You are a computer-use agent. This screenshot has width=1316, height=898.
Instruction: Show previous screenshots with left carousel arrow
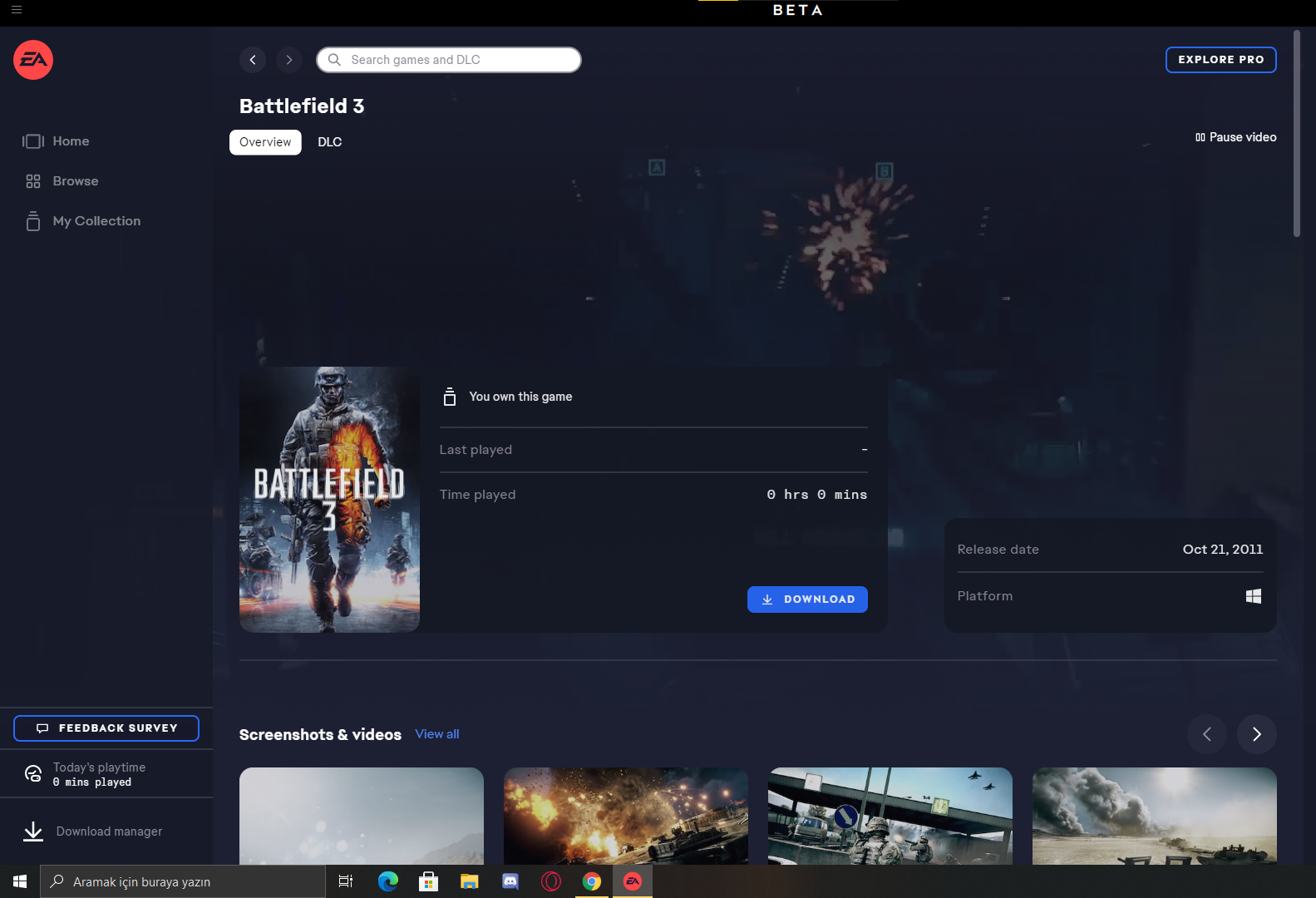(1207, 734)
